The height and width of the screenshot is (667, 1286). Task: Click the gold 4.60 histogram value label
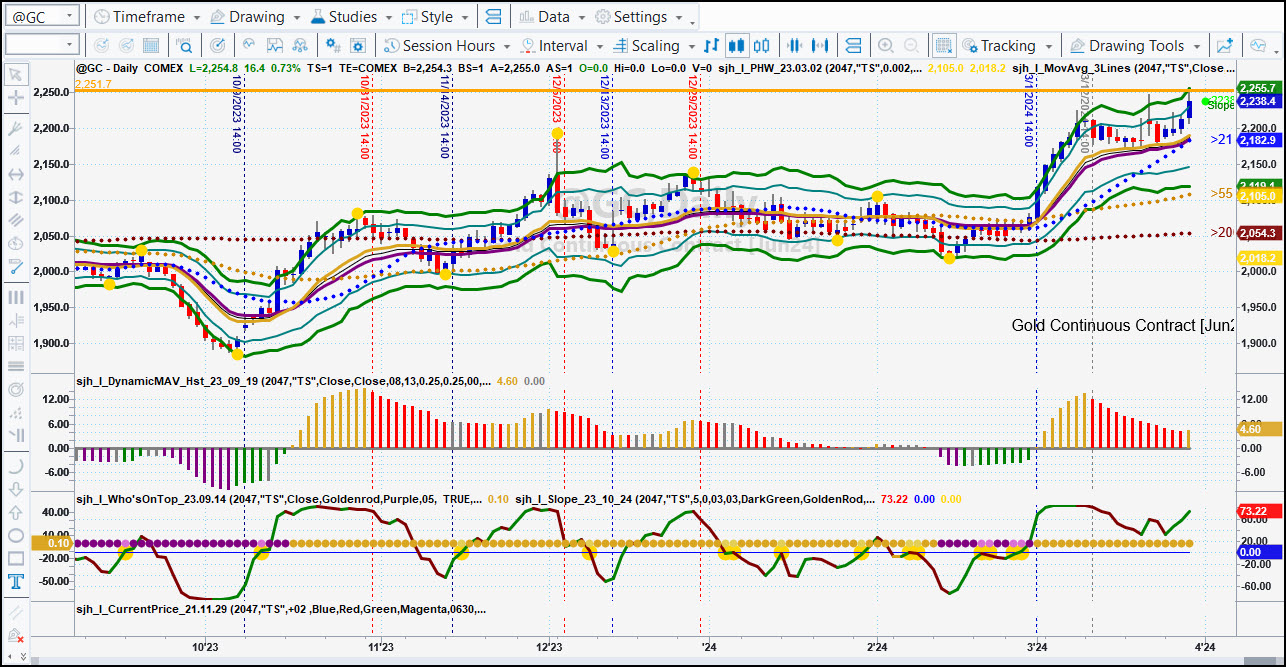point(1259,428)
